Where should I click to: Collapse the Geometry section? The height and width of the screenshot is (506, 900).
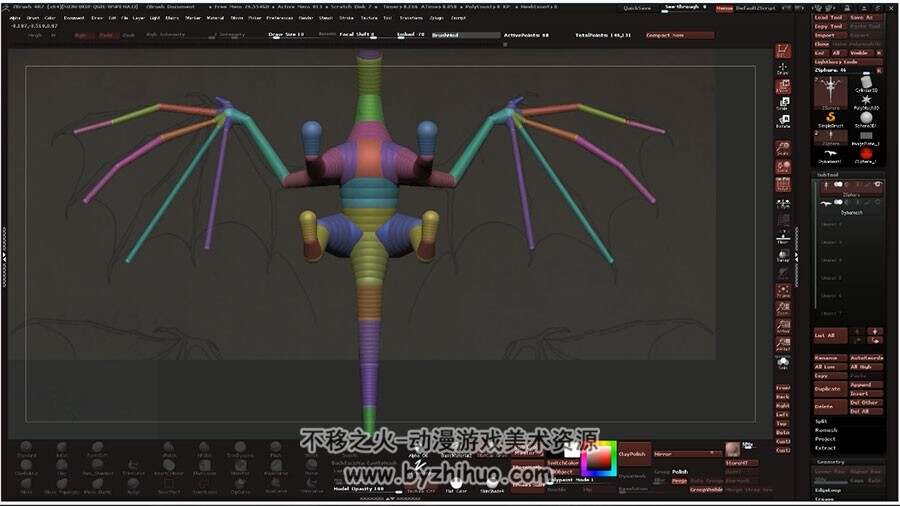pos(831,461)
